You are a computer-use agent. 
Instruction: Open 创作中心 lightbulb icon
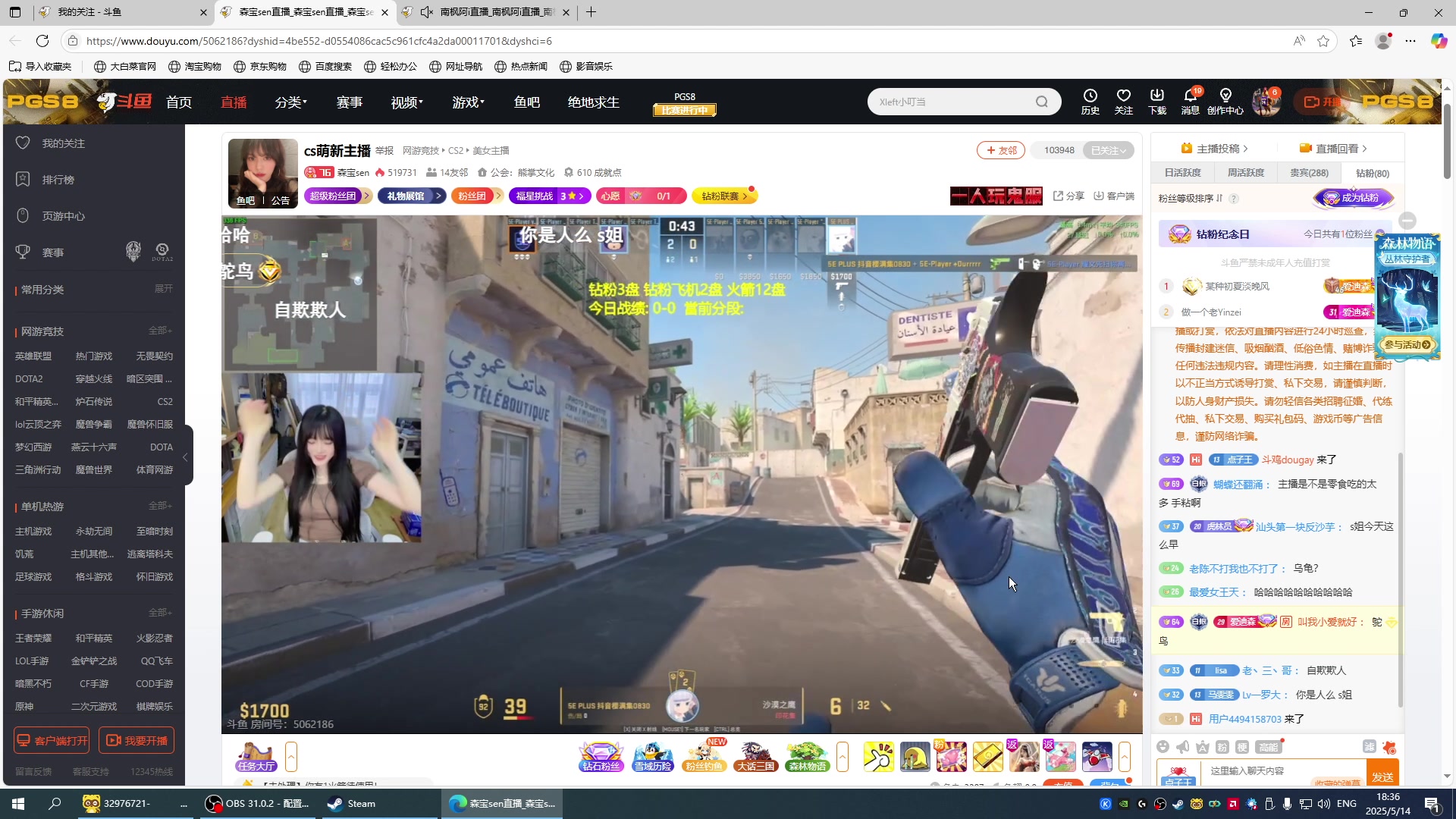pyautogui.click(x=1225, y=101)
